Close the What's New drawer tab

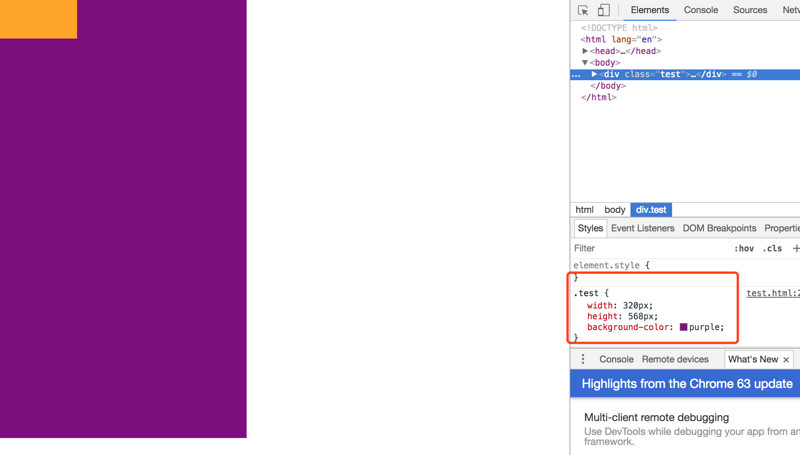[786, 360]
